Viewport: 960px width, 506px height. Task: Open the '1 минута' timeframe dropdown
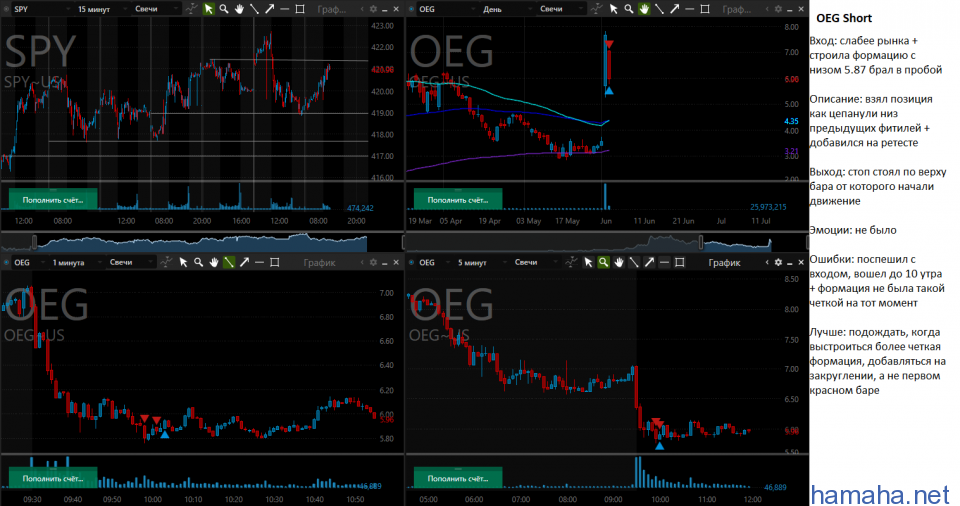tap(75, 262)
